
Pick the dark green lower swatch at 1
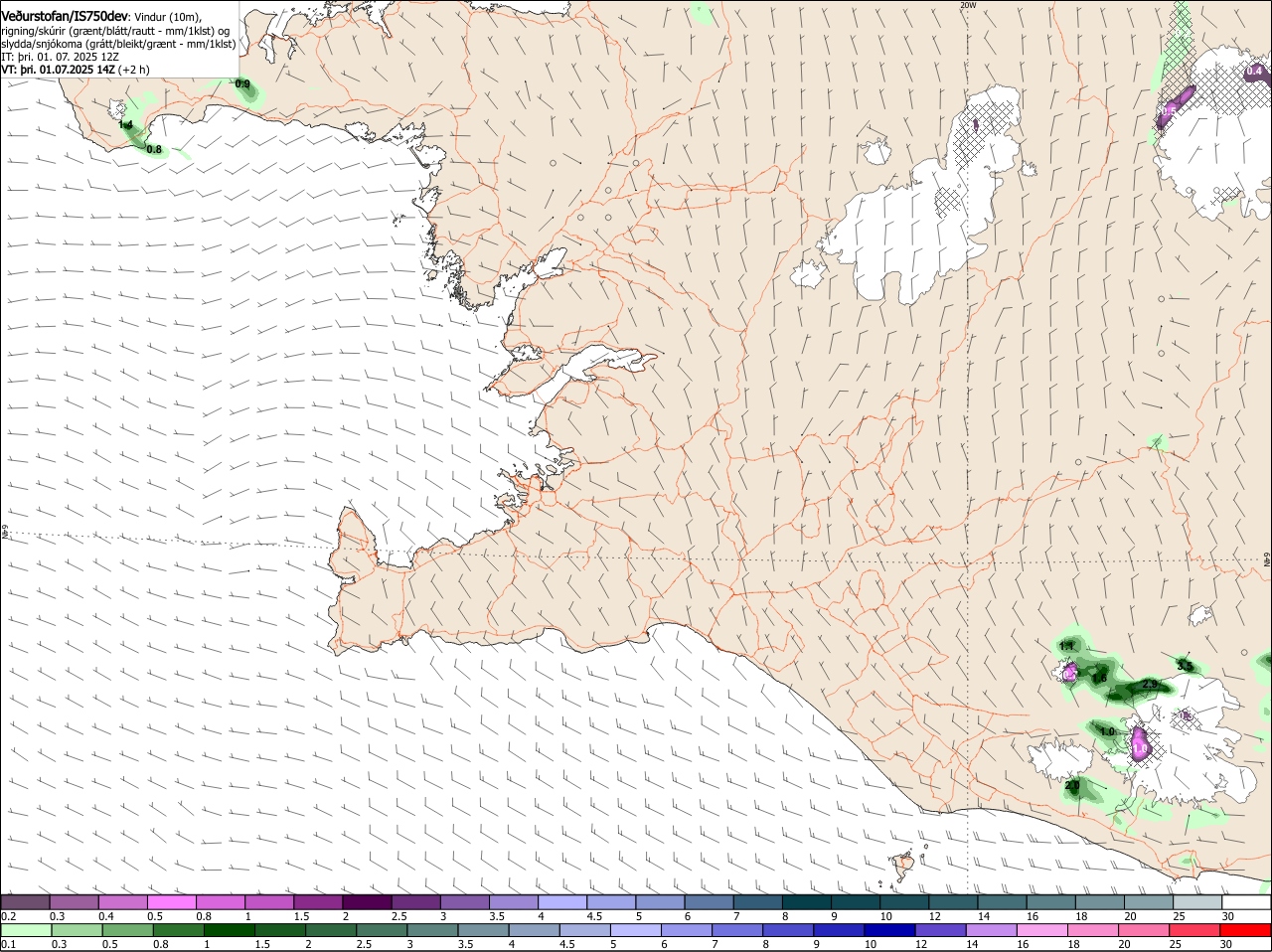click(x=229, y=930)
